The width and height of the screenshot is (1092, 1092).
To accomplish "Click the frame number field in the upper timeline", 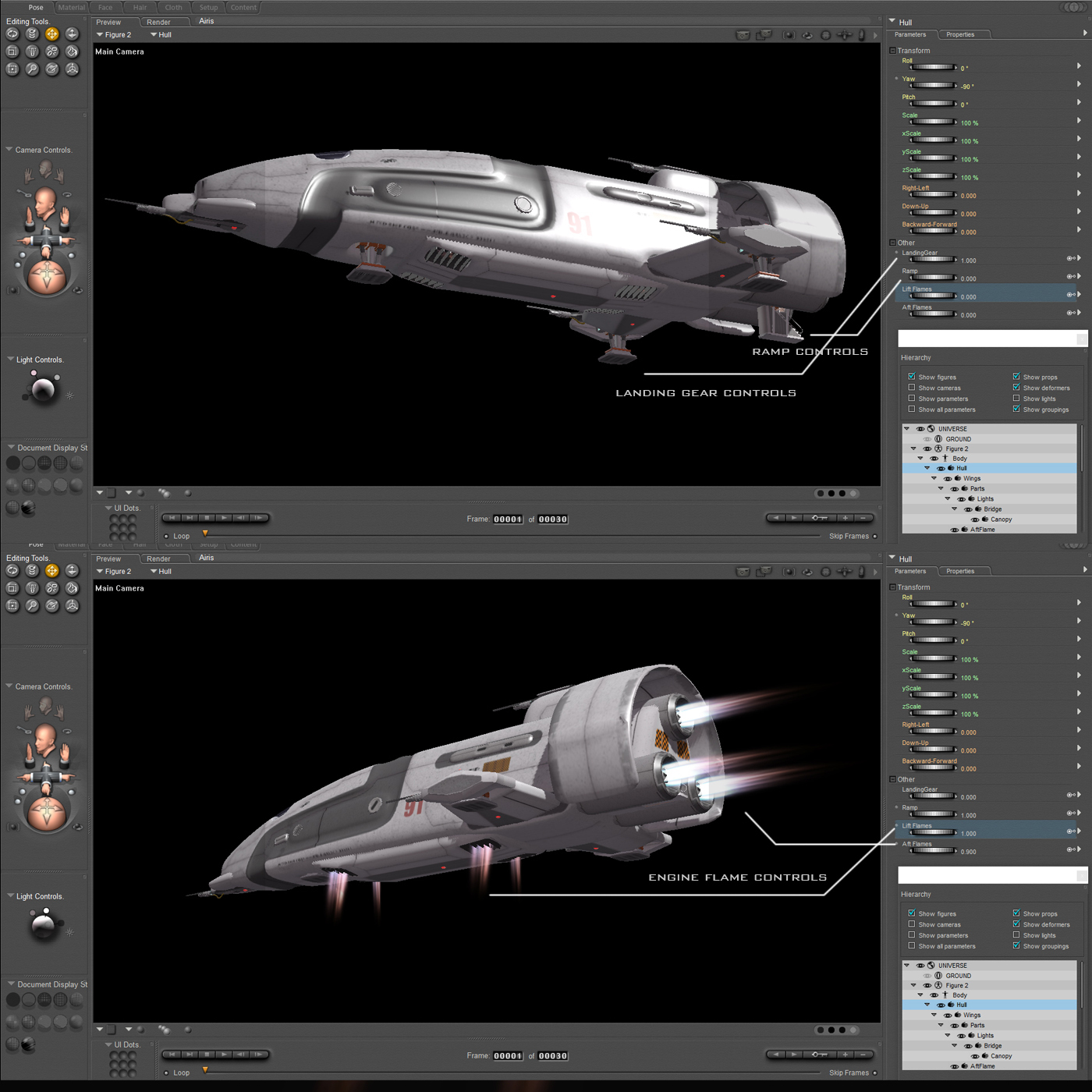I will coord(508,519).
